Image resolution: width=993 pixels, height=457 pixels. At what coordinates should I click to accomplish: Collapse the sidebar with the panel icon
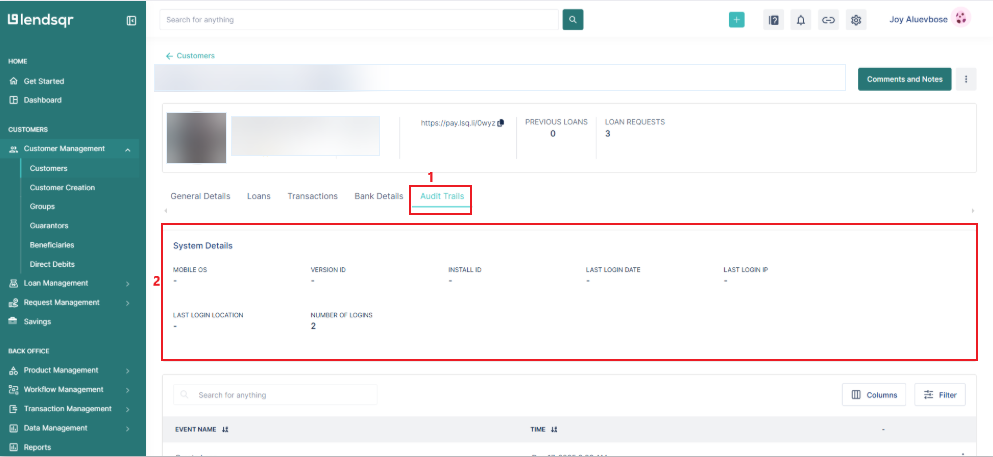point(131,20)
